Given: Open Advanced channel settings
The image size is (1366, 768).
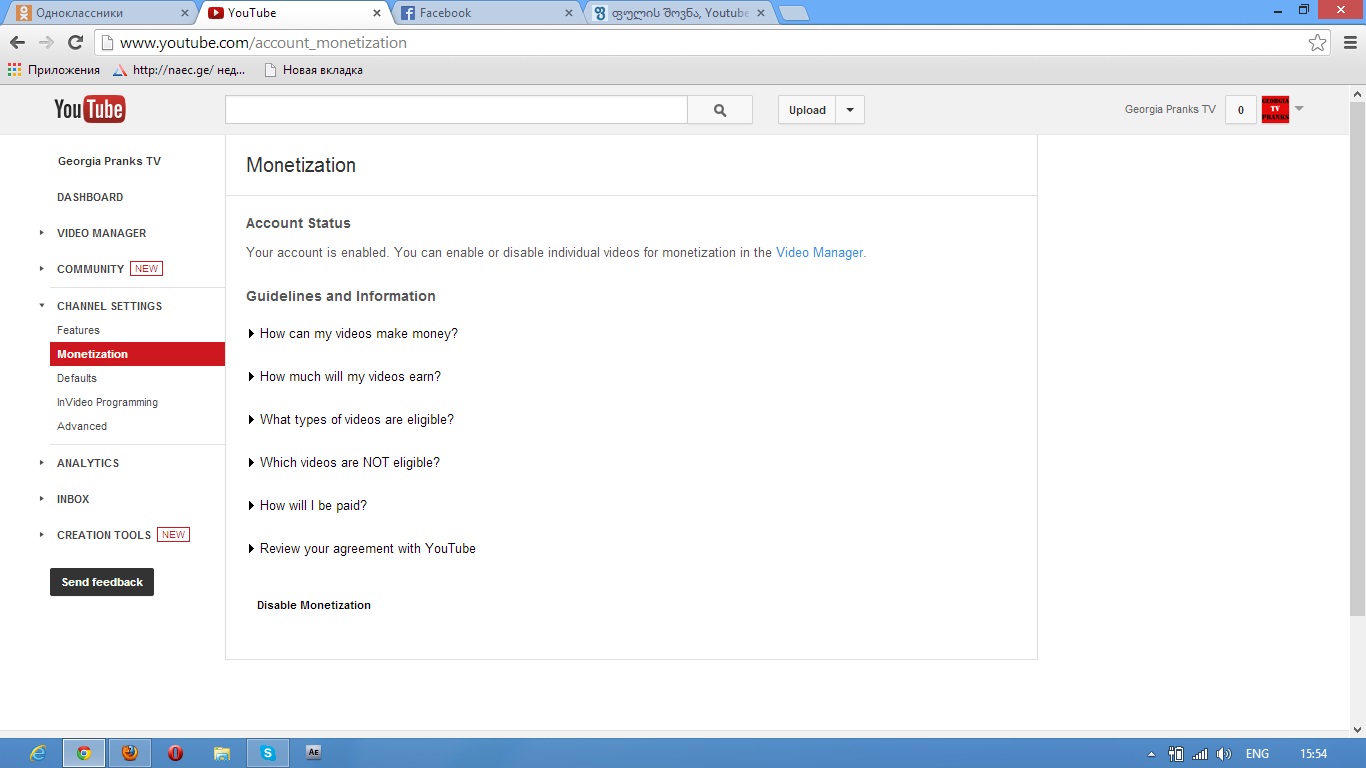Looking at the screenshot, I should [82, 426].
